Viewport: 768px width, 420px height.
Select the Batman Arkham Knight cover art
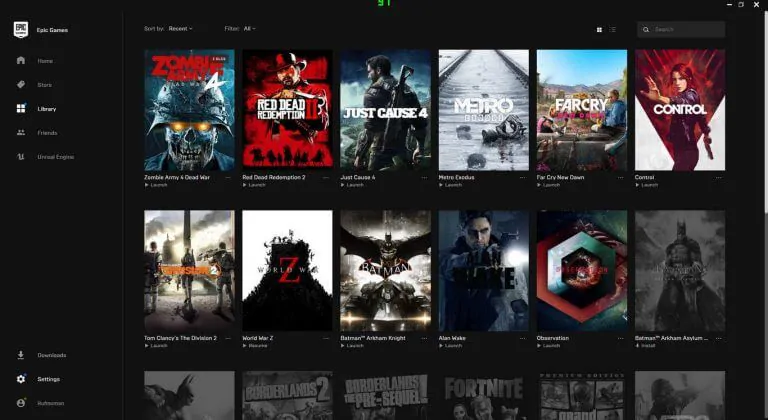385,271
